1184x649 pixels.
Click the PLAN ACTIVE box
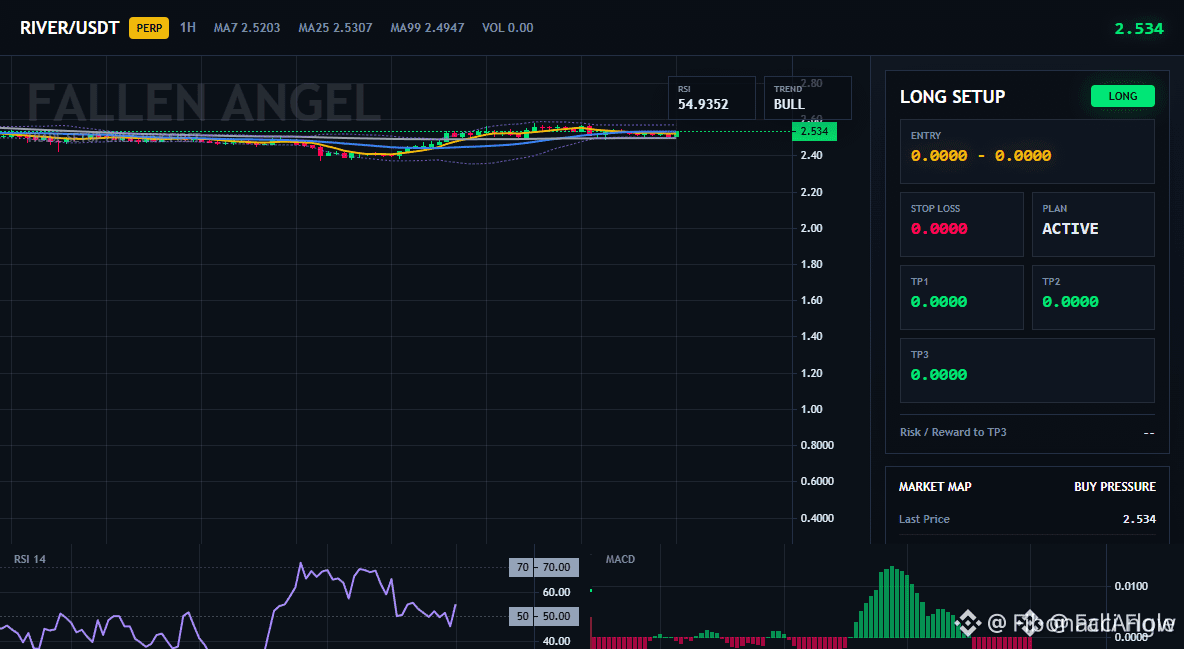[1093, 224]
